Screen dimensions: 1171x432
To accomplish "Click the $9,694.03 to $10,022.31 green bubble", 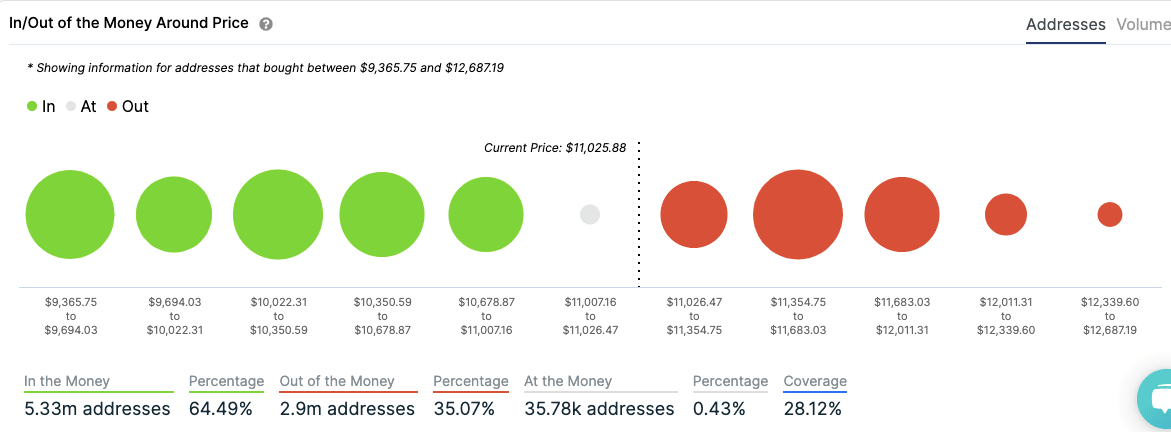I will (x=174, y=215).
